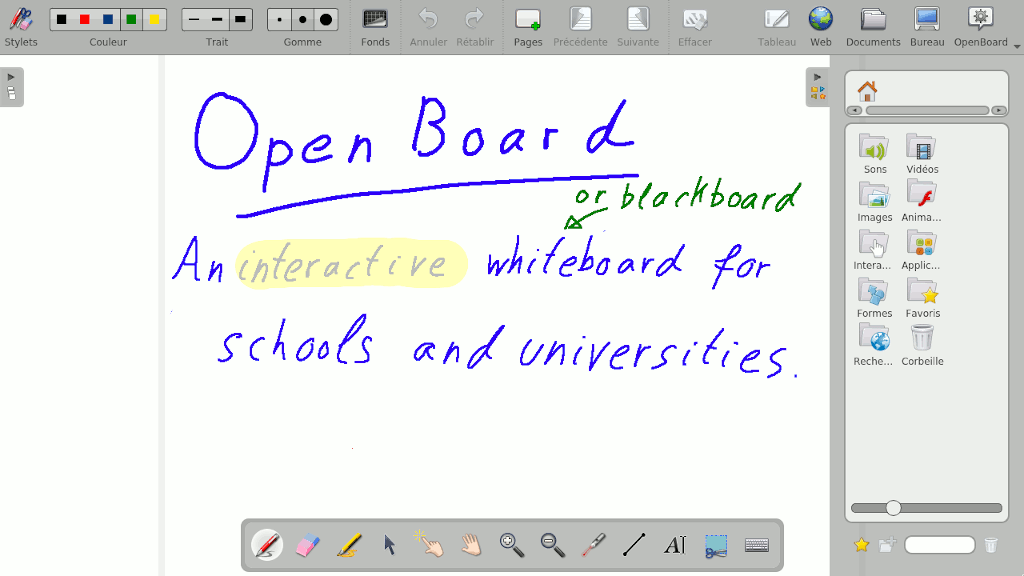1024x576 pixels.
Task: Collapse the right library panel tab
Action: [818, 87]
